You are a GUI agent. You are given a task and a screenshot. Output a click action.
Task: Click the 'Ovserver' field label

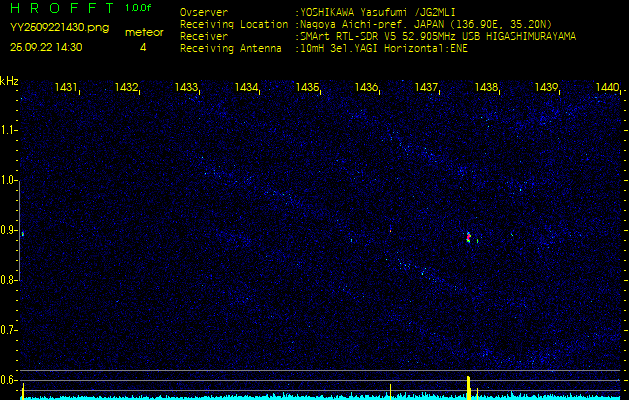tap(204, 12)
